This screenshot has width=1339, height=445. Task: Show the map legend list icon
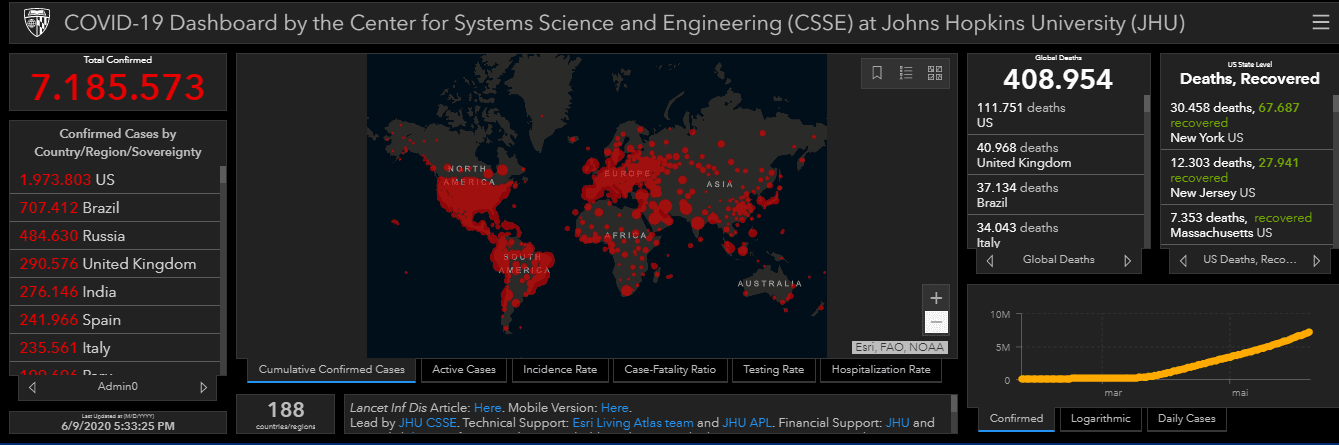906,73
